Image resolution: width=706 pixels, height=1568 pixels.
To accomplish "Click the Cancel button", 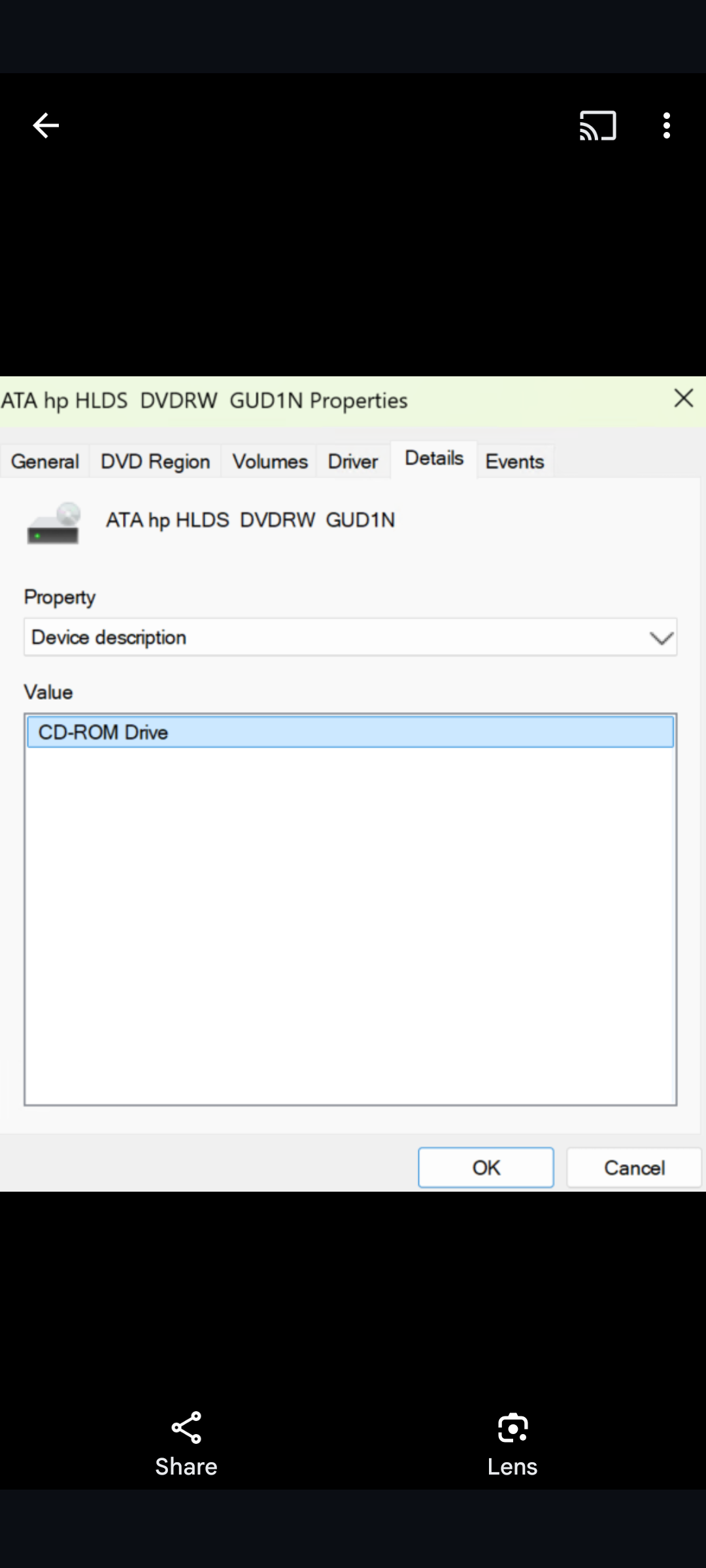I will point(634,1168).
